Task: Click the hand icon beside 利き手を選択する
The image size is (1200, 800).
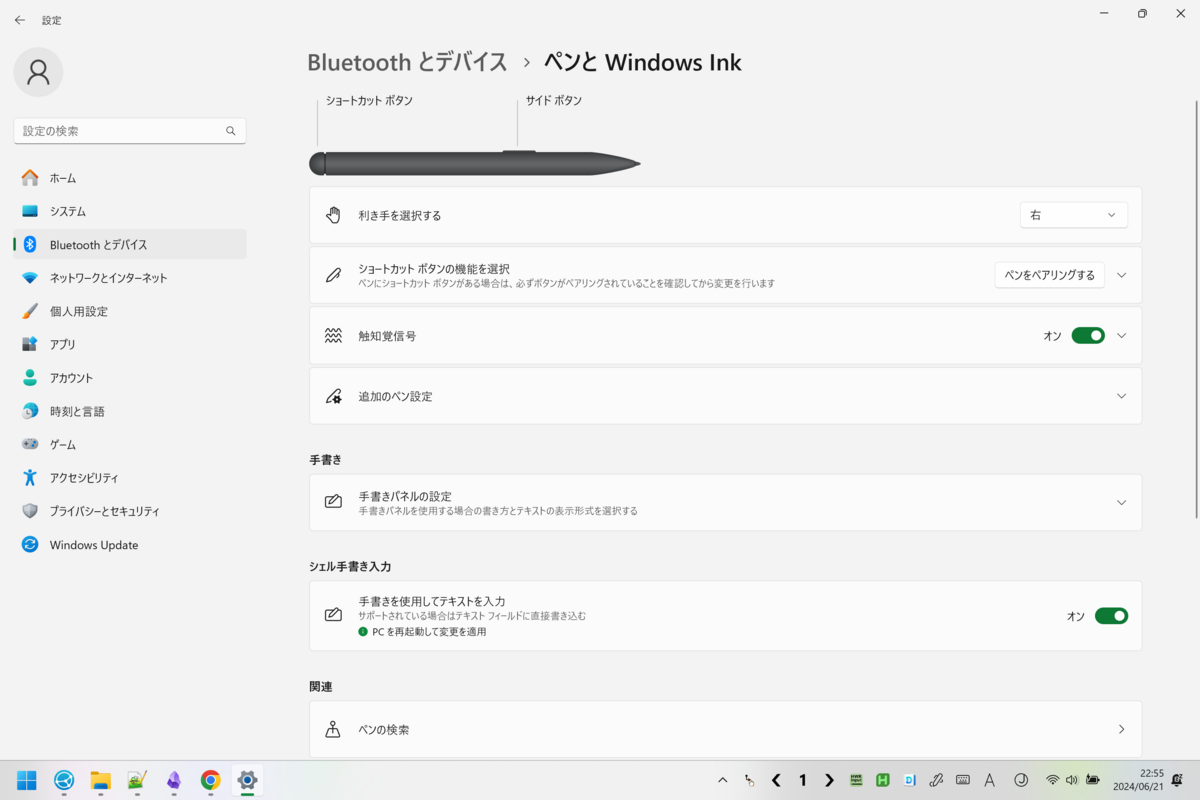Action: (x=334, y=215)
